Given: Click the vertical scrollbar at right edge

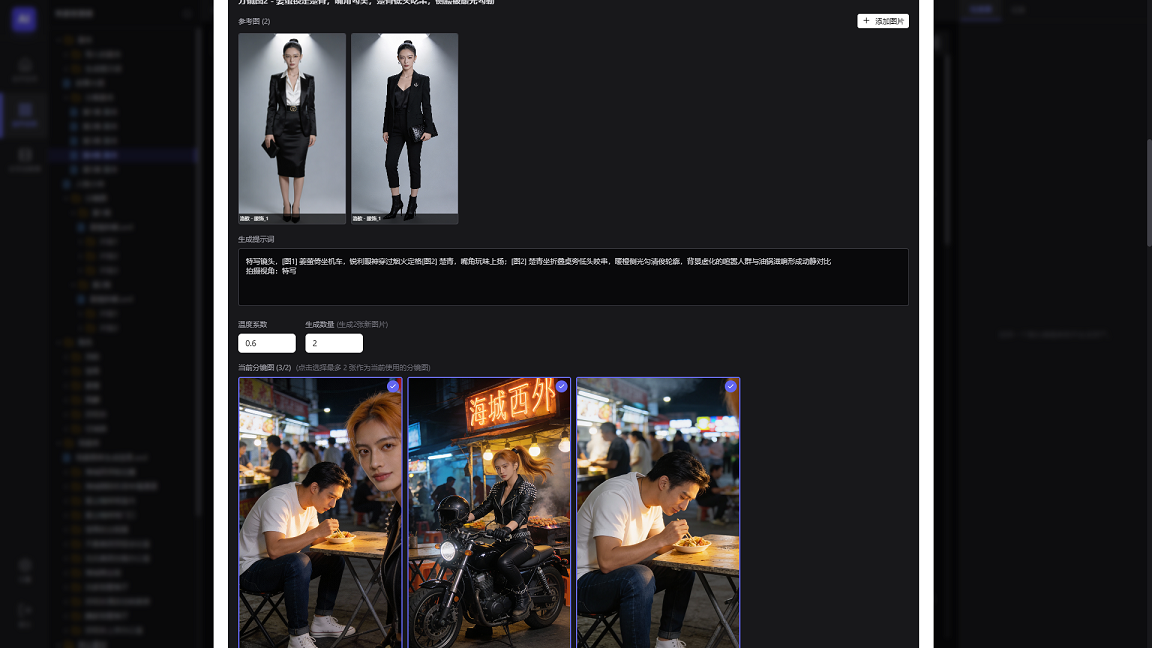Looking at the screenshot, I should 1148,192.
